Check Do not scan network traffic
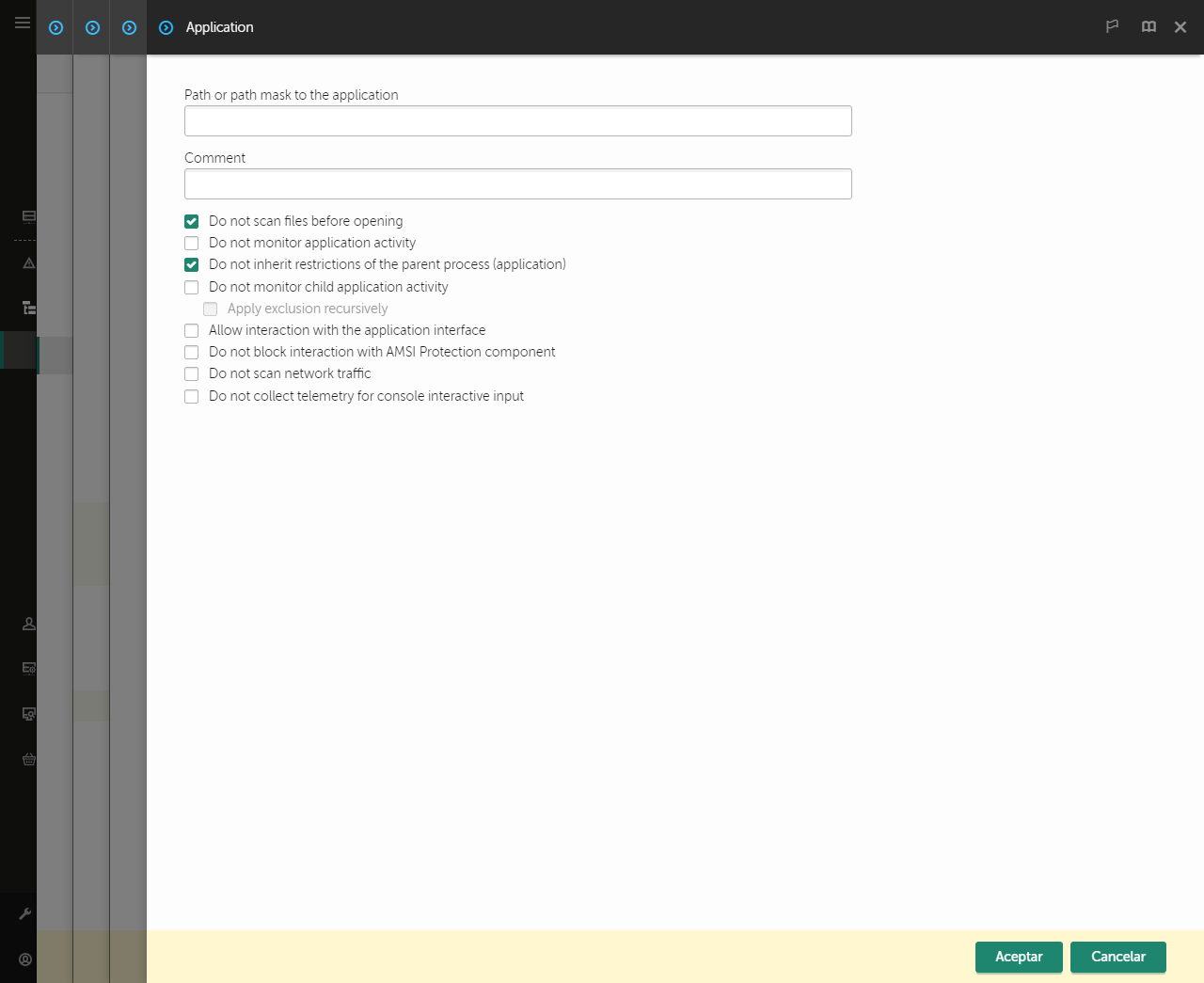Image resolution: width=1204 pixels, height=983 pixels. coord(192,373)
